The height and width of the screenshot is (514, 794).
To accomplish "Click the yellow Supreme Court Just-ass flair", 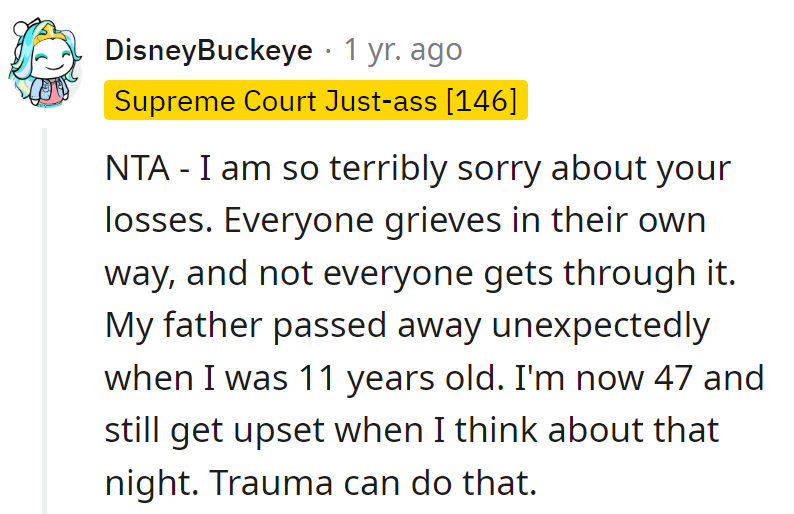I will (315, 101).
